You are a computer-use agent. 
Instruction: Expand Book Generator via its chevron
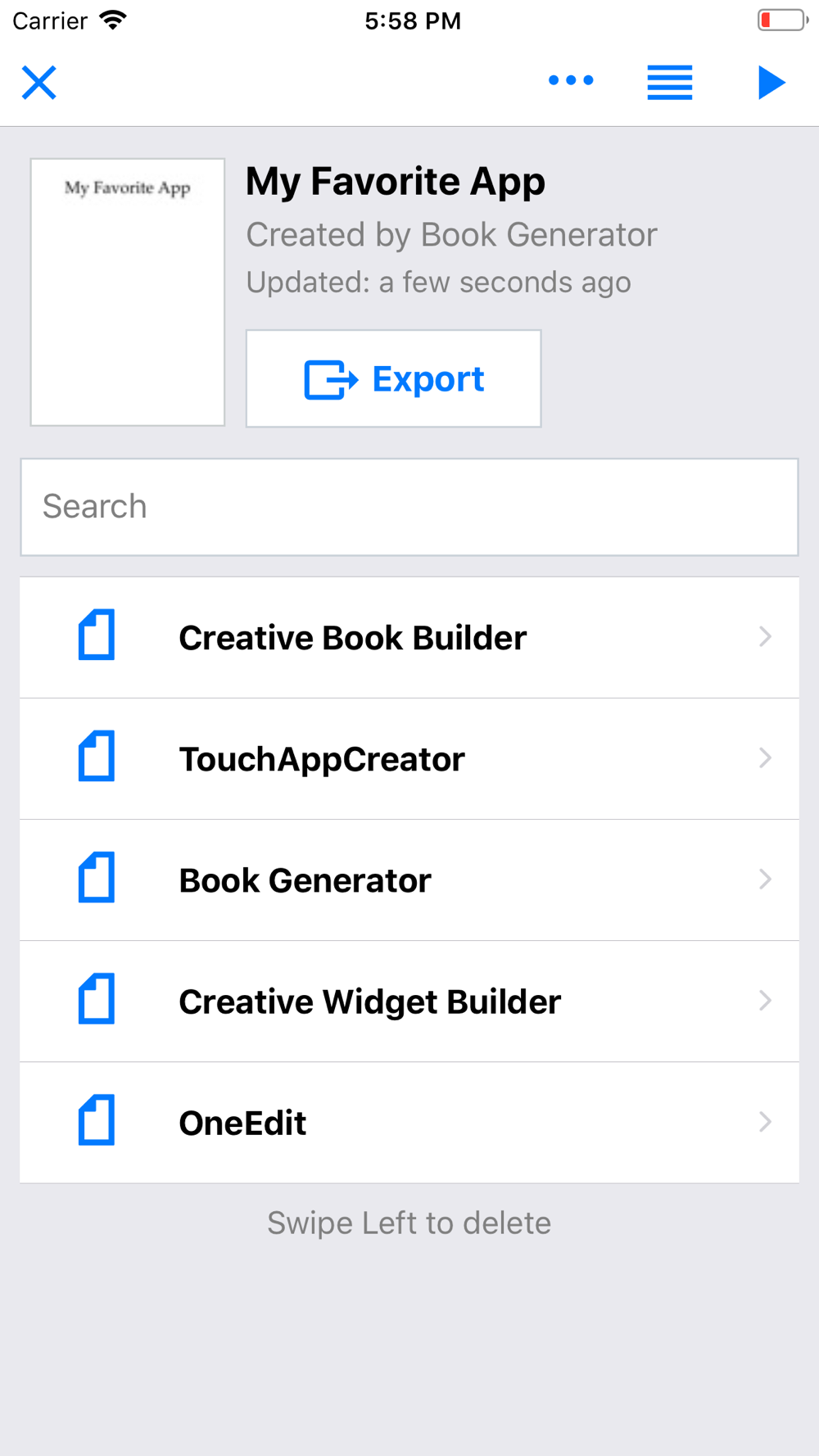click(x=765, y=879)
